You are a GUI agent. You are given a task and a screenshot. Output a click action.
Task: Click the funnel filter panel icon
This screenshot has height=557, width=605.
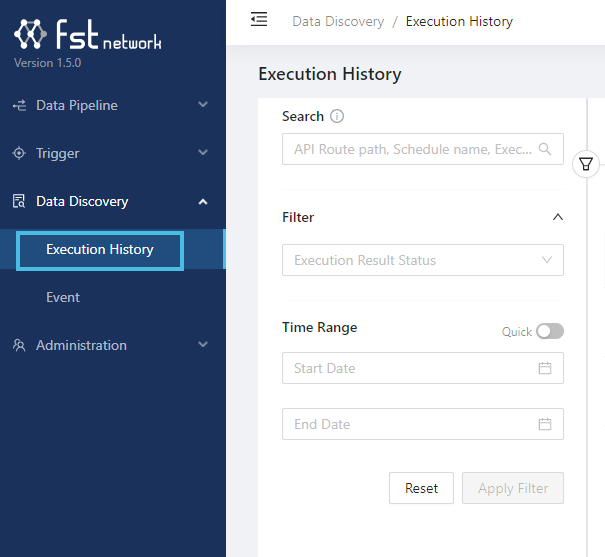[x=587, y=165]
